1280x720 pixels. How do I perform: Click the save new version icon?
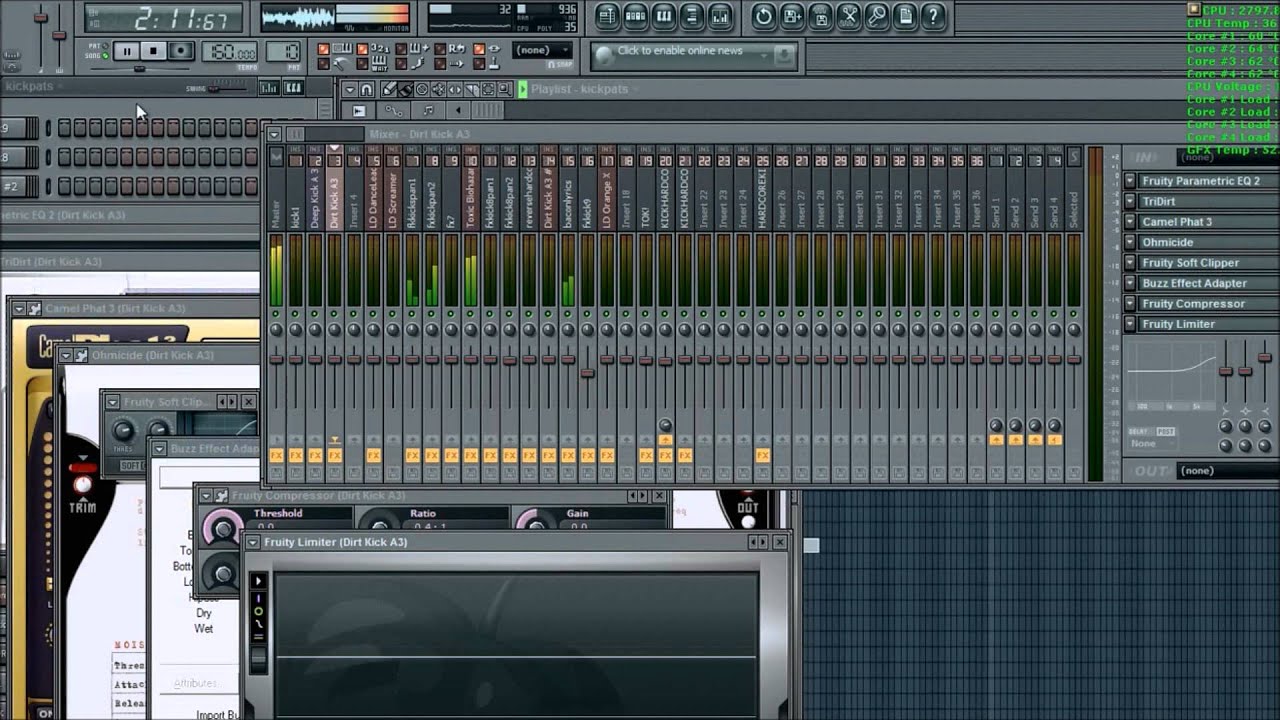pos(792,16)
